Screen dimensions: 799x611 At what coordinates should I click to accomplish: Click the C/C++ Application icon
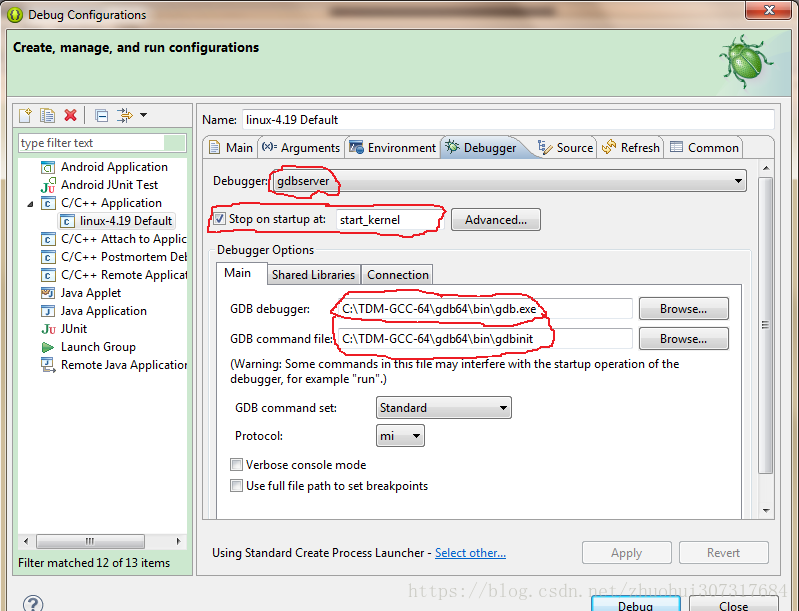pyautogui.click(x=47, y=203)
